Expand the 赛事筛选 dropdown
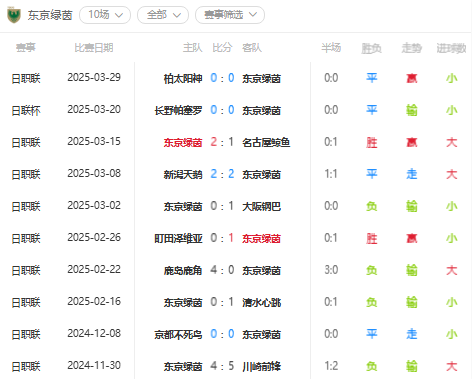Viewport: 472px width, 379px height. click(230, 15)
